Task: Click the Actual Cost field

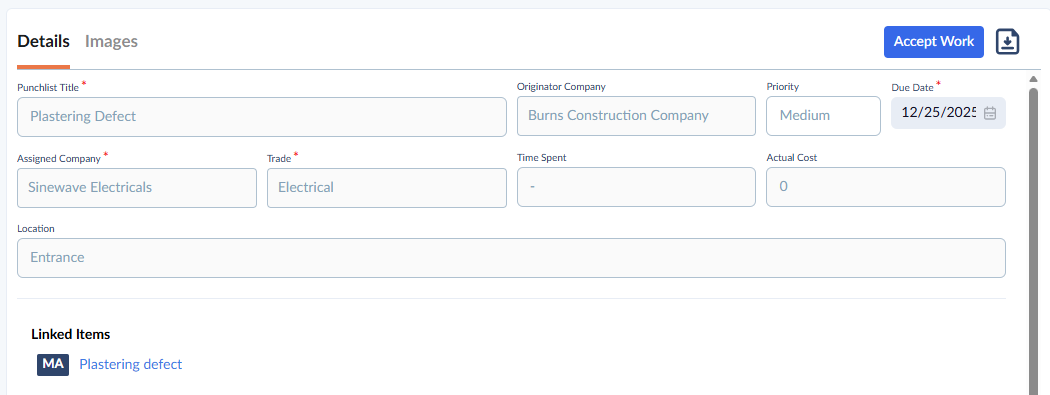Action: (x=886, y=187)
